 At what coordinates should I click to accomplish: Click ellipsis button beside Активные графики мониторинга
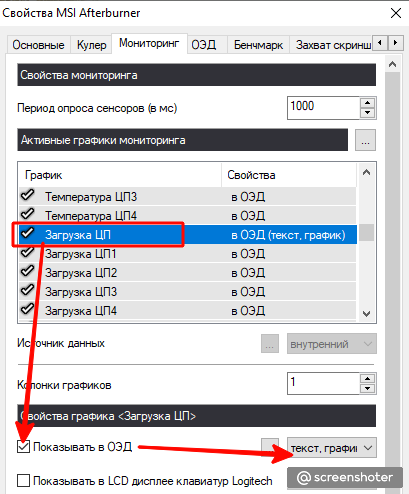tap(365, 140)
